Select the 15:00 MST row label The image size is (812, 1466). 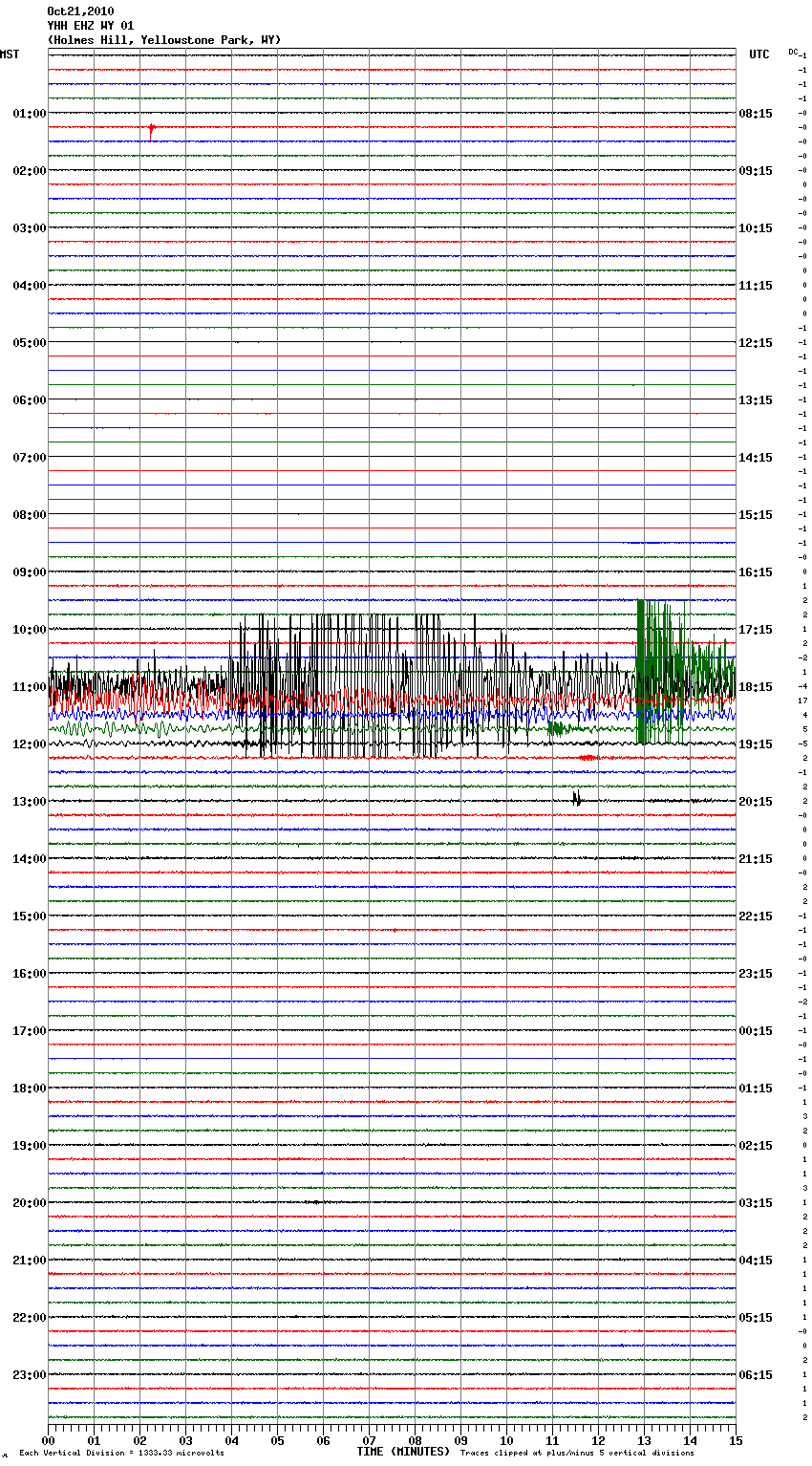pos(30,916)
